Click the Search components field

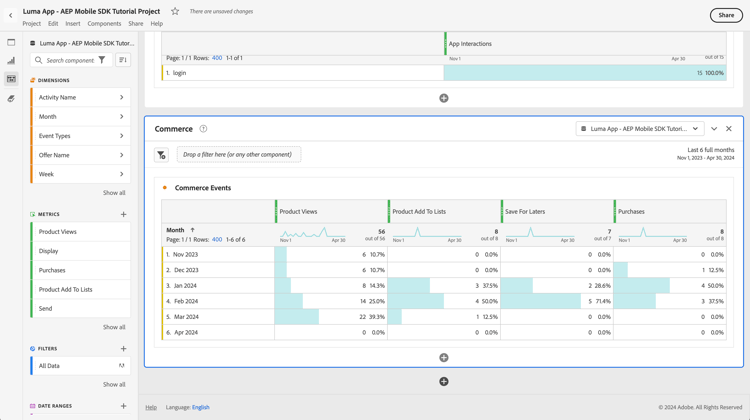70,60
